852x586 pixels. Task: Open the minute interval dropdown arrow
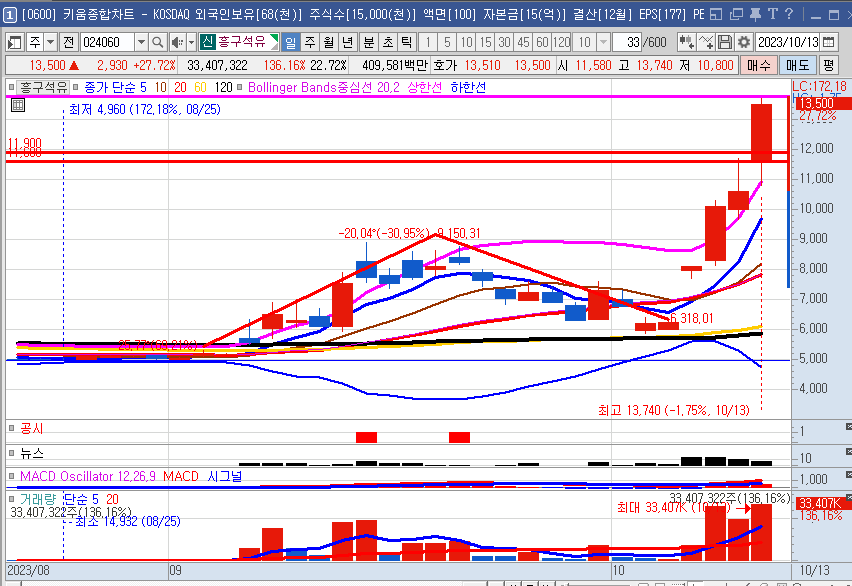click(x=603, y=42)
